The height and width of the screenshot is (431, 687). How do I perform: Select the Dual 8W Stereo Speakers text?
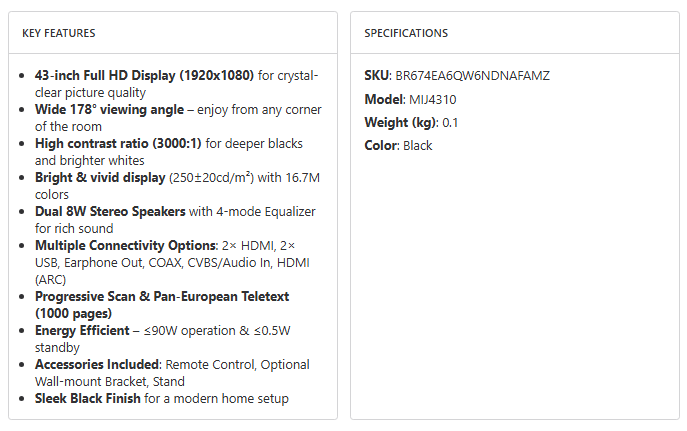tap(110, 211)
